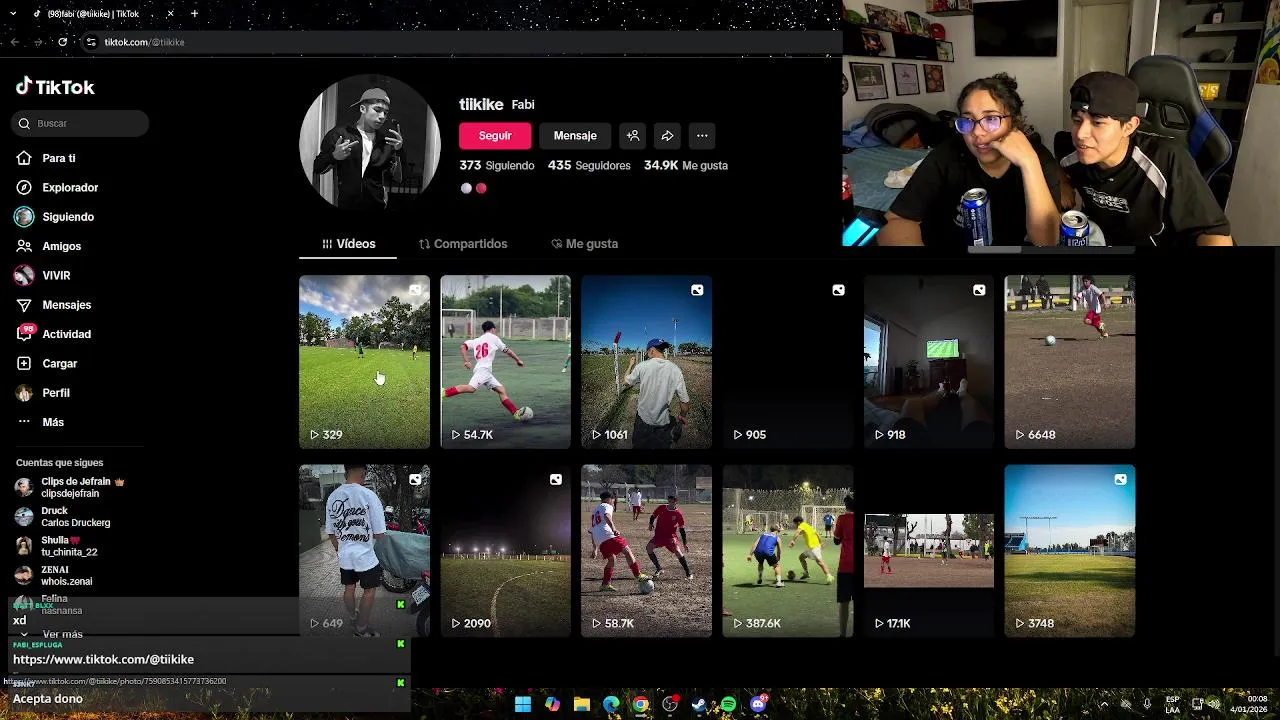Image resolution: width=1280 pixels, height=720 pixels.
Task: Open VIVIR live section
Action: click(56, 275)
